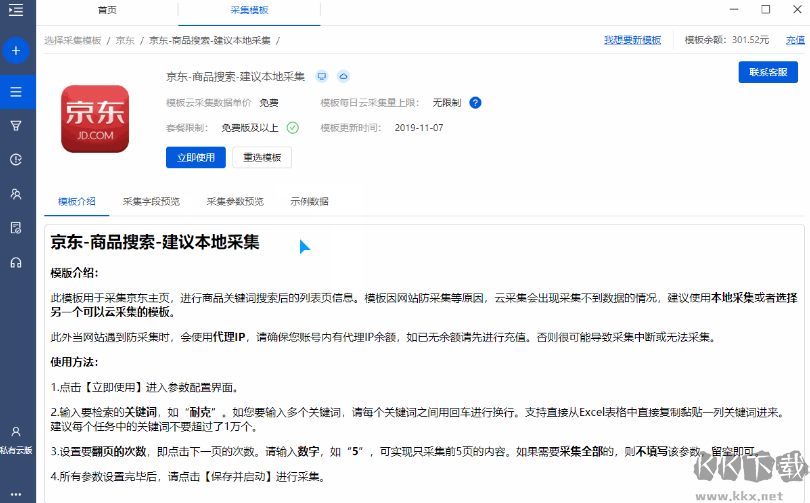Go to 选择采集模板 breadcrumb
Image resolution: width=810 pixels, height=503 pixels.
pyautogui.click(x=73, y=40)
